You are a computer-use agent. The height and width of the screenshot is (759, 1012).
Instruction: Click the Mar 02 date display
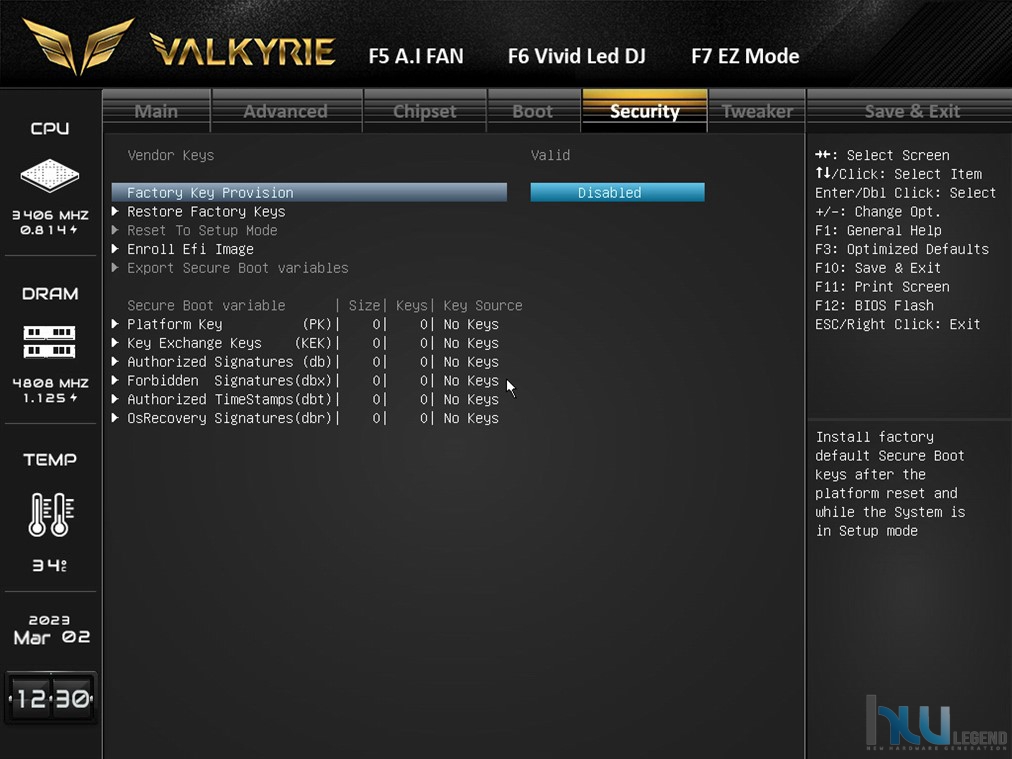point(51,637)
